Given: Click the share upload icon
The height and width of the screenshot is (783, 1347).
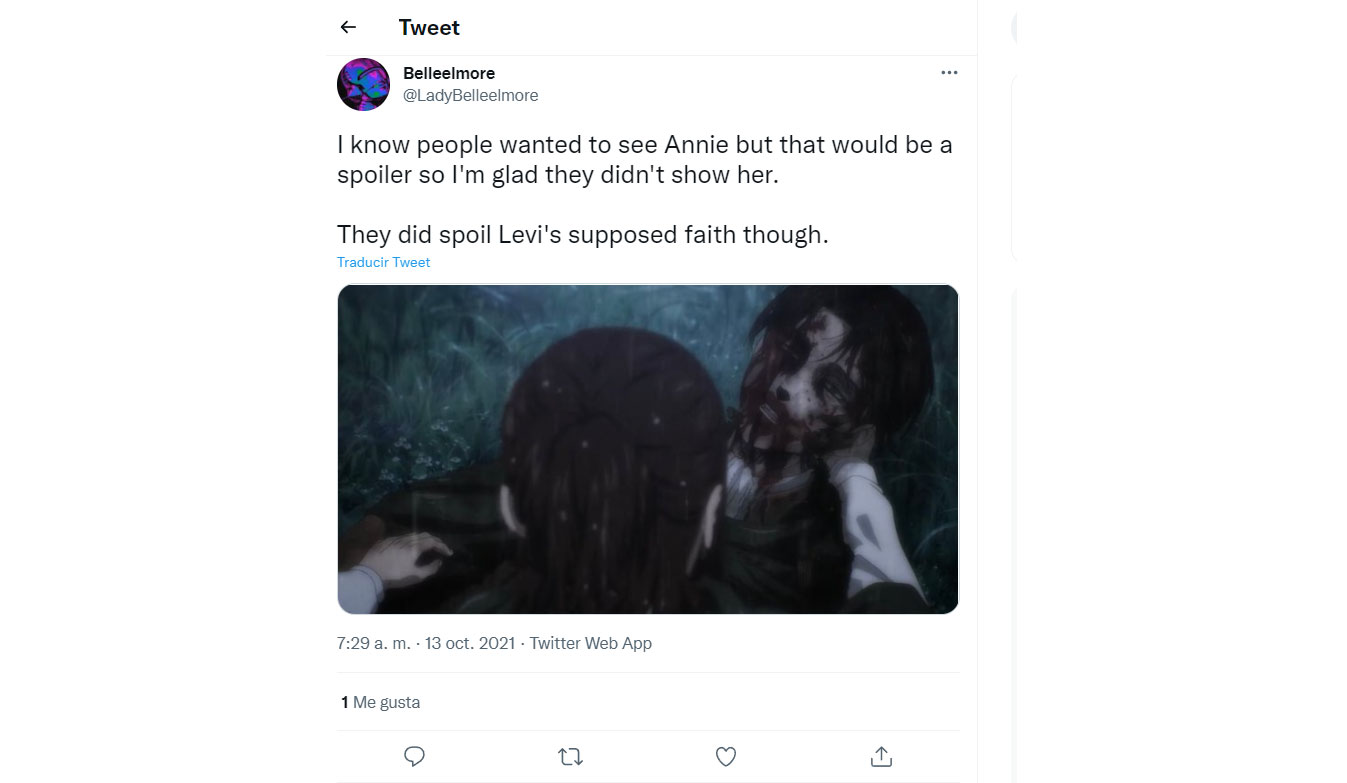Looking at the screenshot, I should [x=881, y=756].
